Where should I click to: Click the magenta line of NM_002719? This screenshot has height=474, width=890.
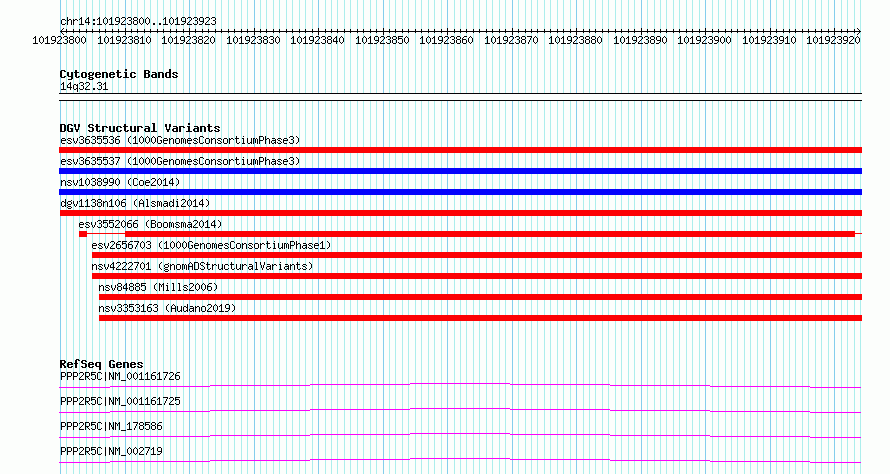pyautogui.click(x=460, y=460)
